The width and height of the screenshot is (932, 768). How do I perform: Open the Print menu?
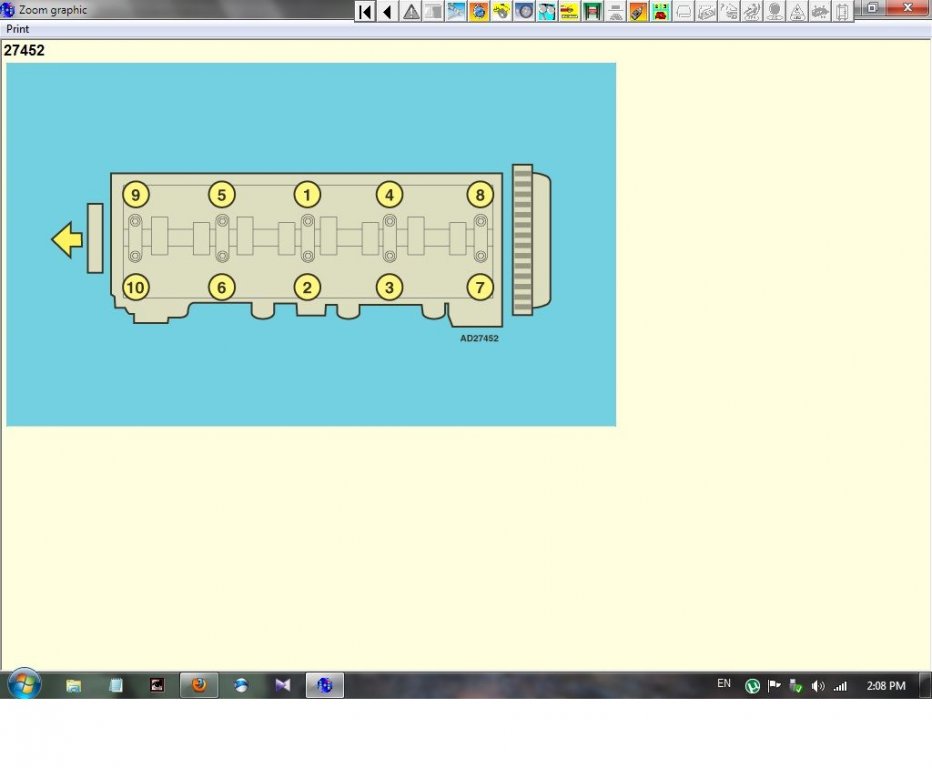point(18,30)
